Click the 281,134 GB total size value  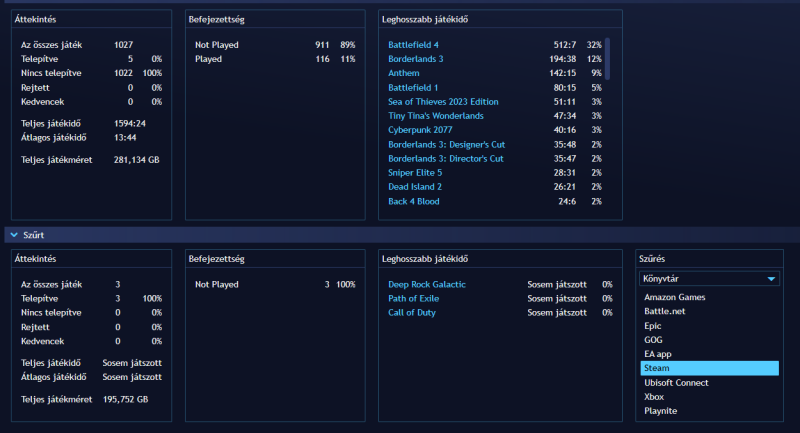click(x=136, y=160)
